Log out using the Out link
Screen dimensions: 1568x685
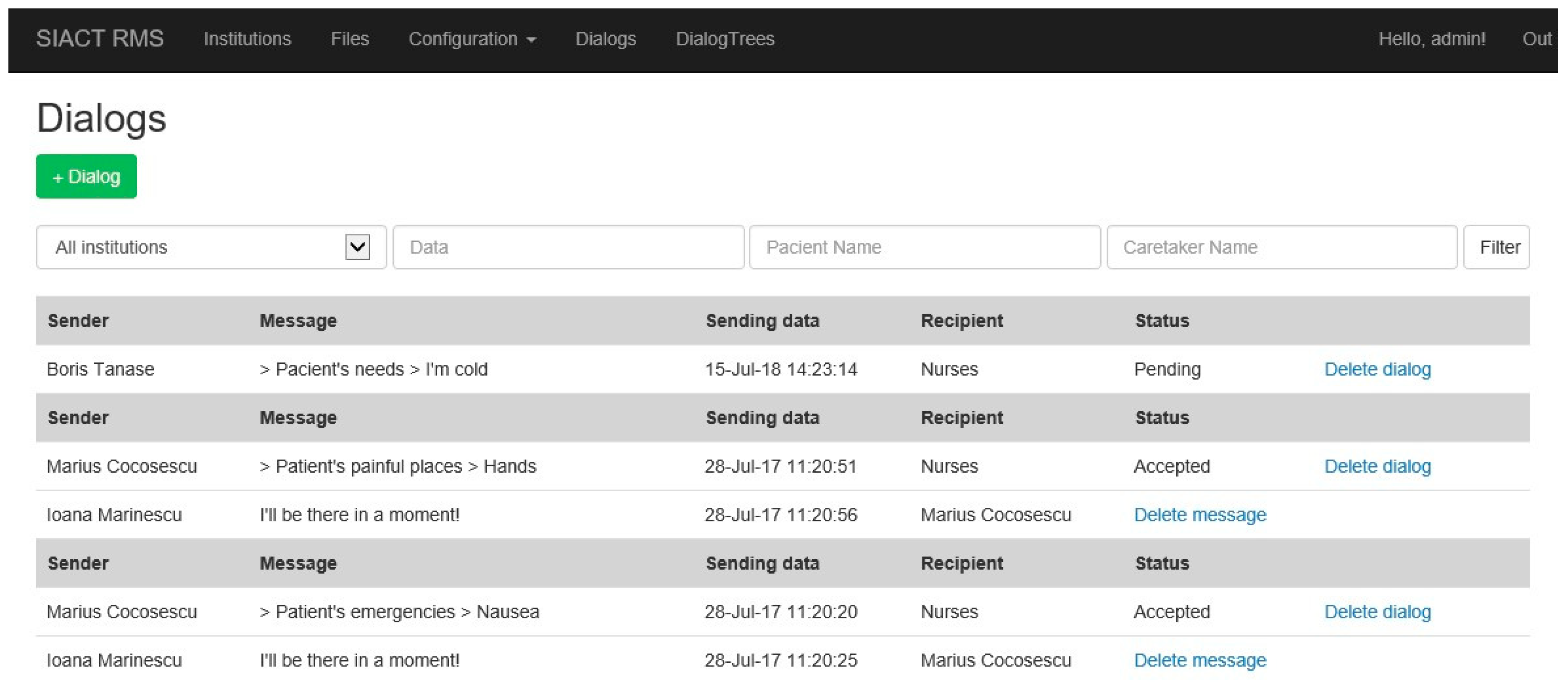(x=1536, y=39)
